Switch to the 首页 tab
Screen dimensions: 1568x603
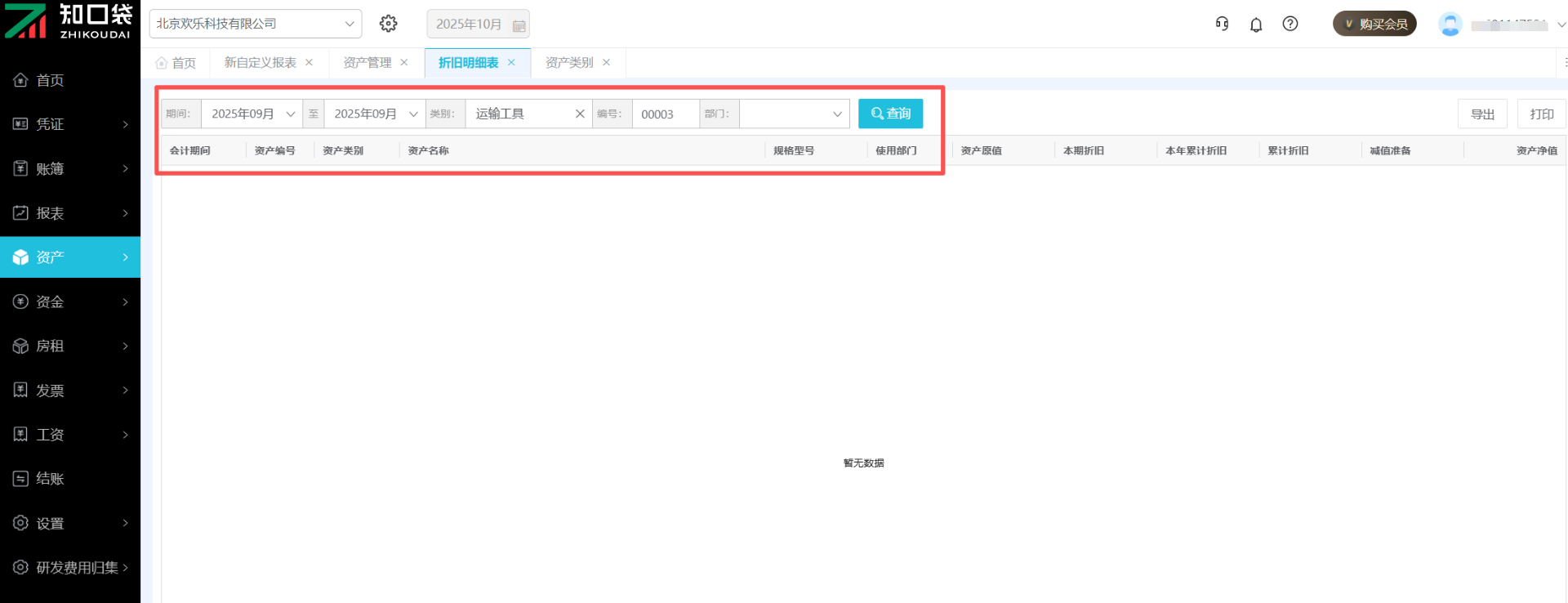tap(176, 63)
